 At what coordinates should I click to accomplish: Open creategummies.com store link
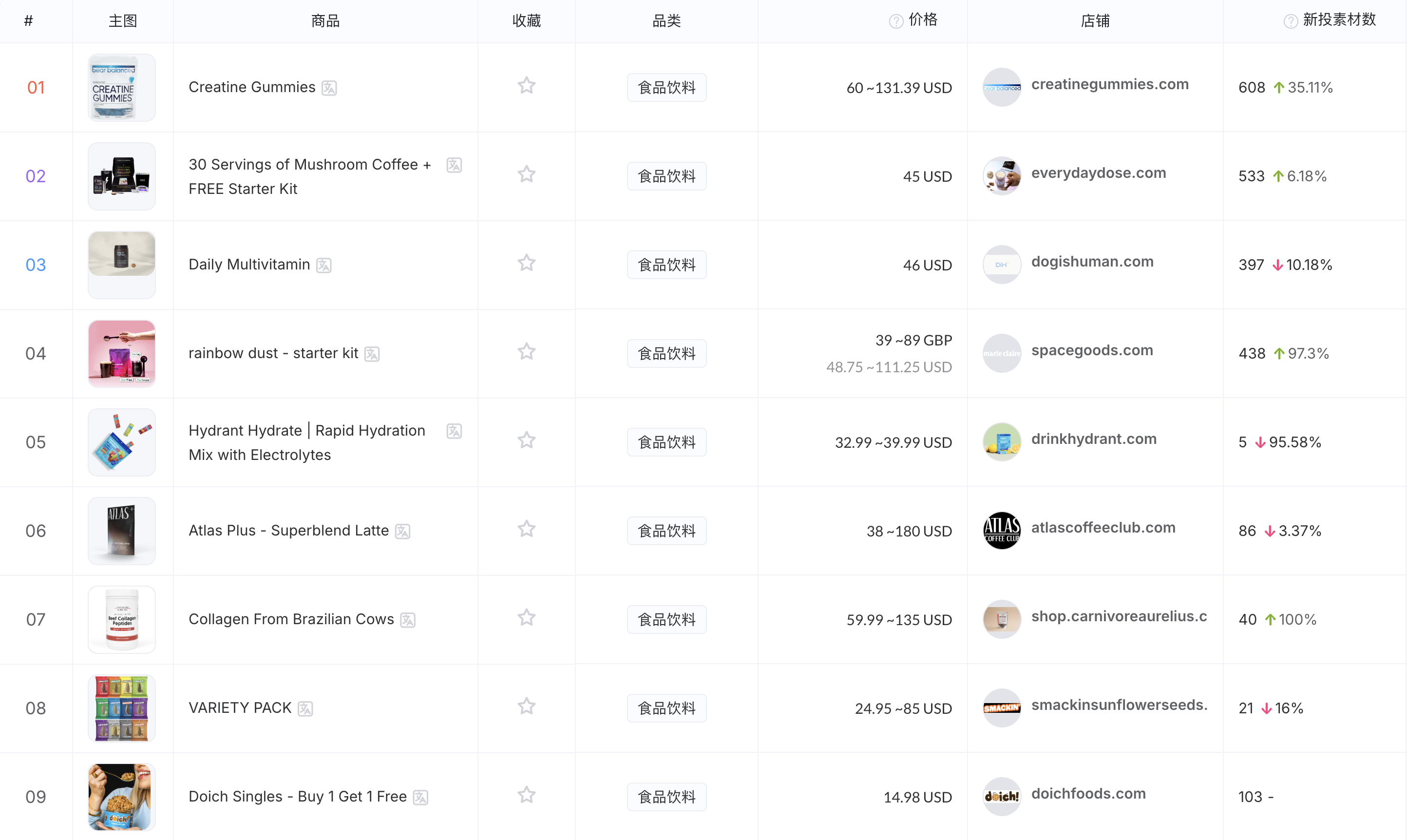[1109, 84]
